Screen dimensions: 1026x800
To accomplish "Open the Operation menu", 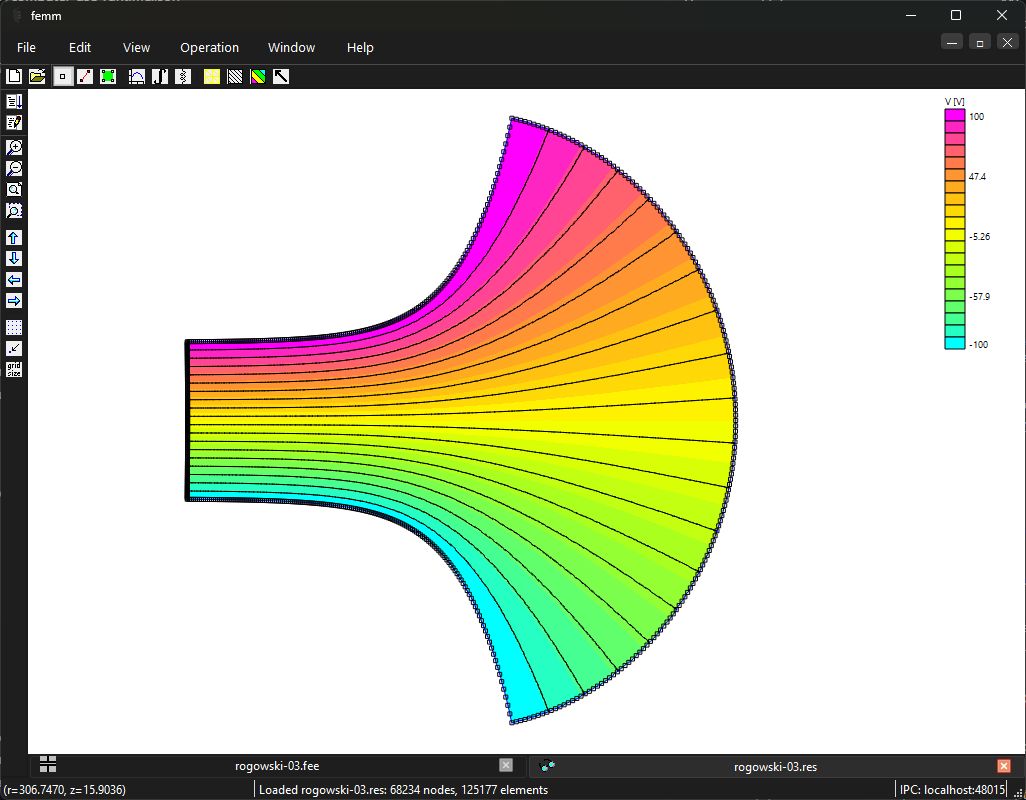I will coord(209,48).
